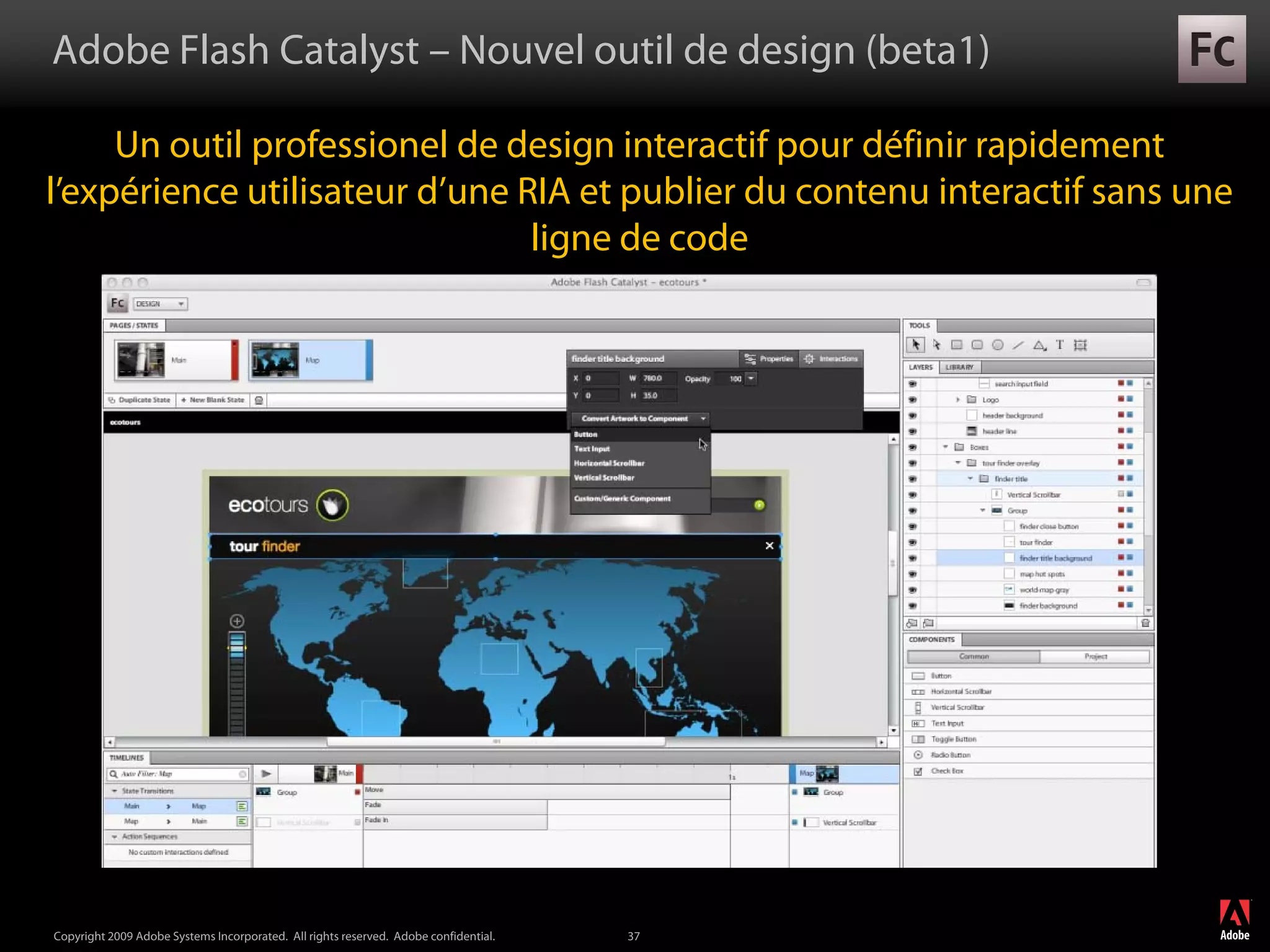Open Convert Artwork to Component dropdown
The width and height of the screenshot is (1270, 952).
tap(641, 418)
